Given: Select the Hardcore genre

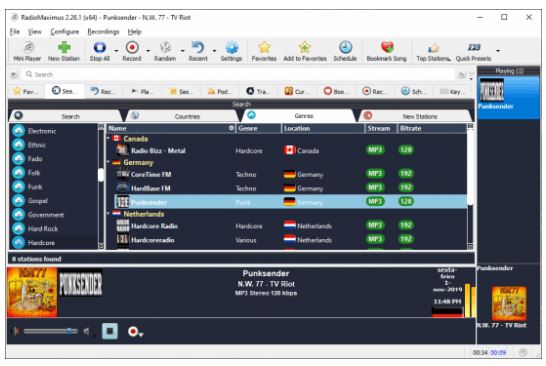Looking at the screenshot, I should click(54, 242).
